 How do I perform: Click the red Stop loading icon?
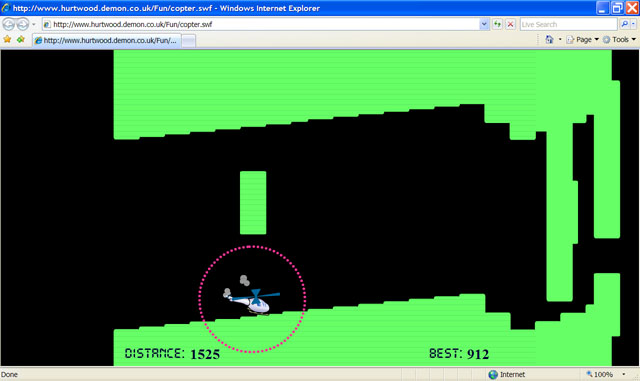pos(510,25)
